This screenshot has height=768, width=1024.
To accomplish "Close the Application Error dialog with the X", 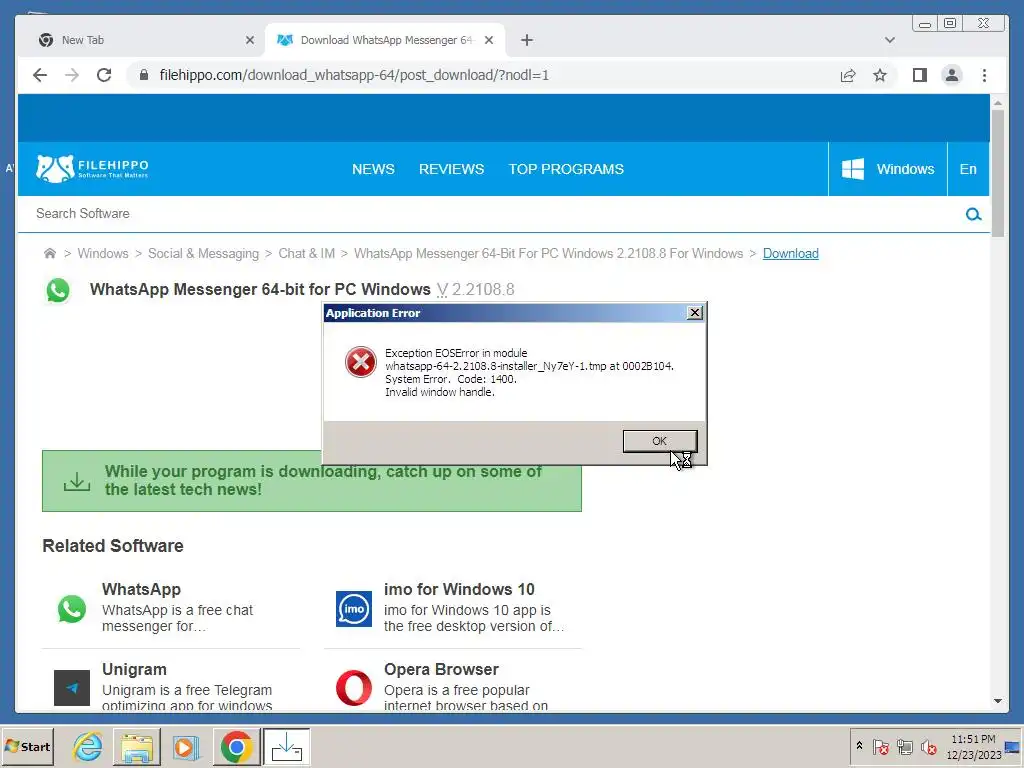I will [695, 313].
